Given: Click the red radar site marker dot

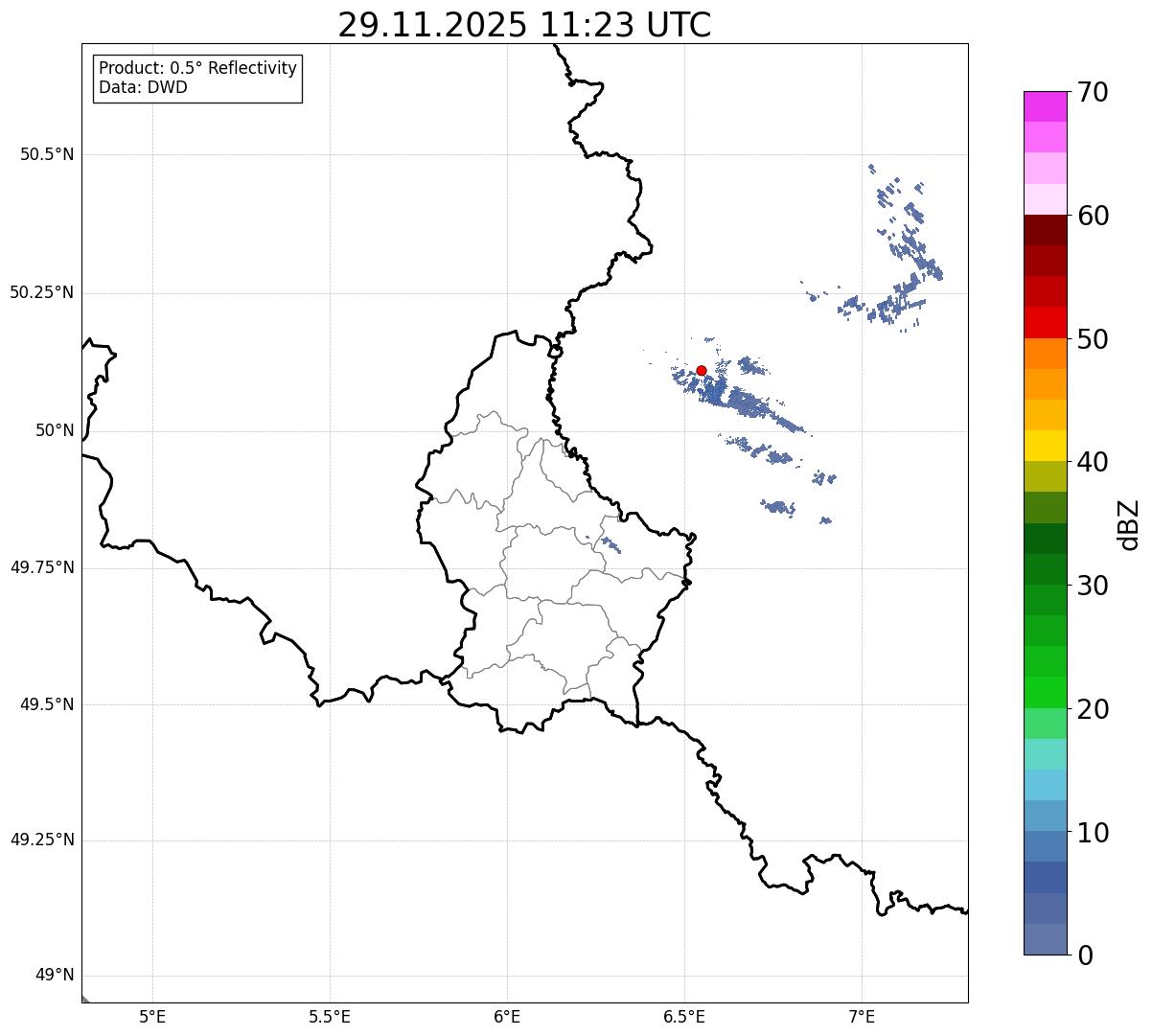Looking at the screenshot, I should 701,370.
